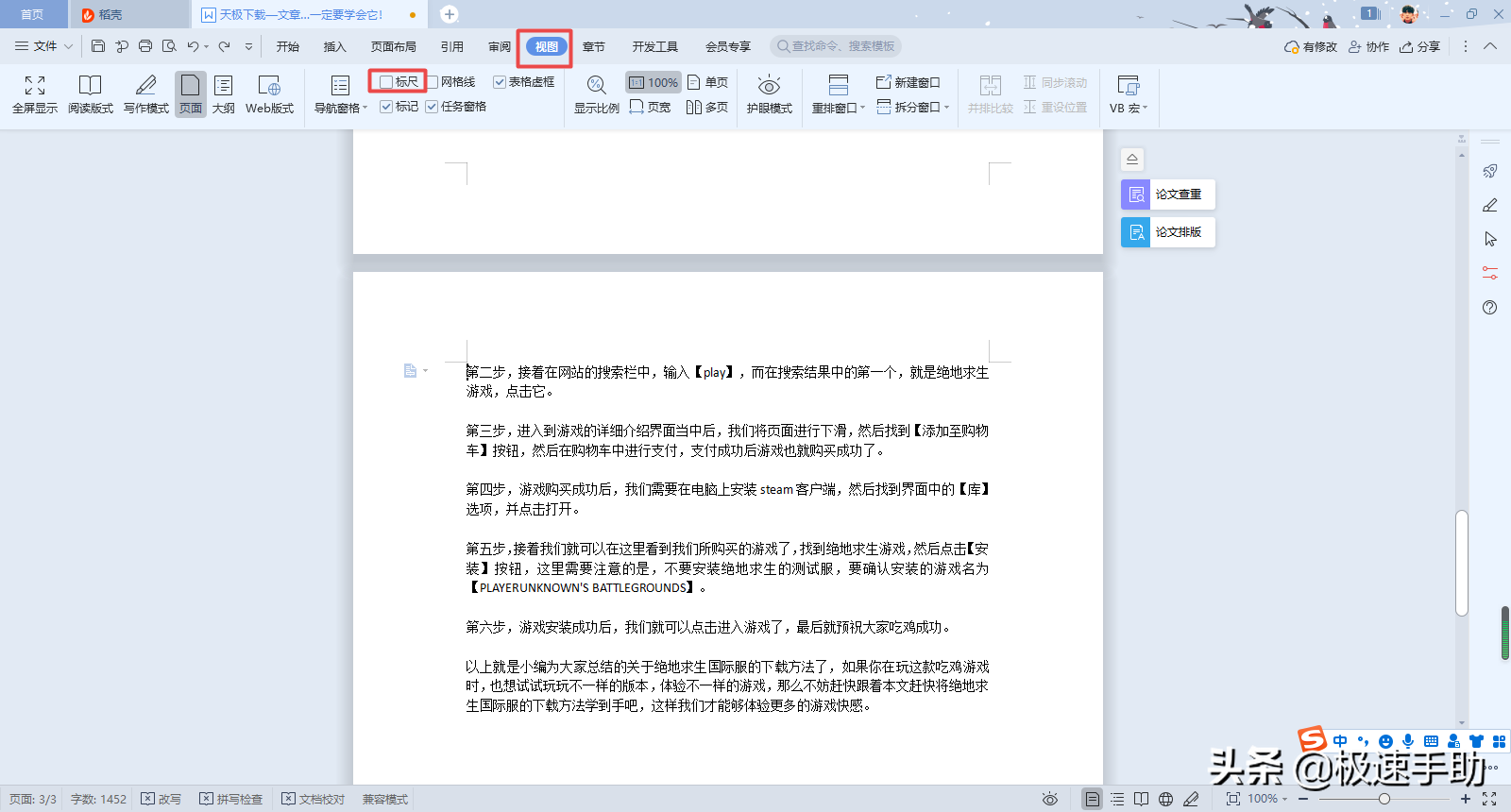The image size is (1511, 812).
Task: Add a new document tab
Action: click(x=450, y=14)
